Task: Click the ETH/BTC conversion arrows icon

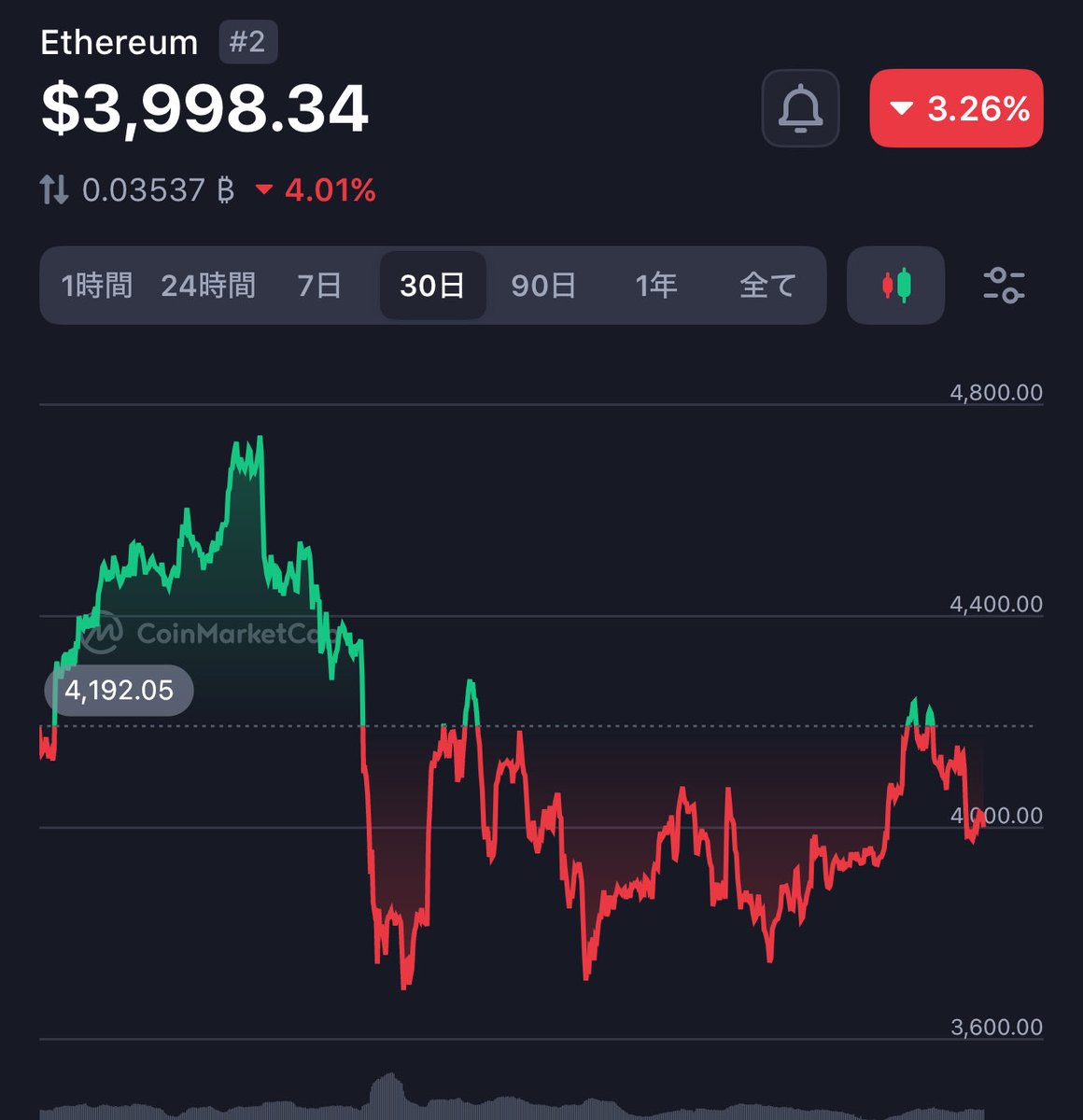Action: click(53, 190)
